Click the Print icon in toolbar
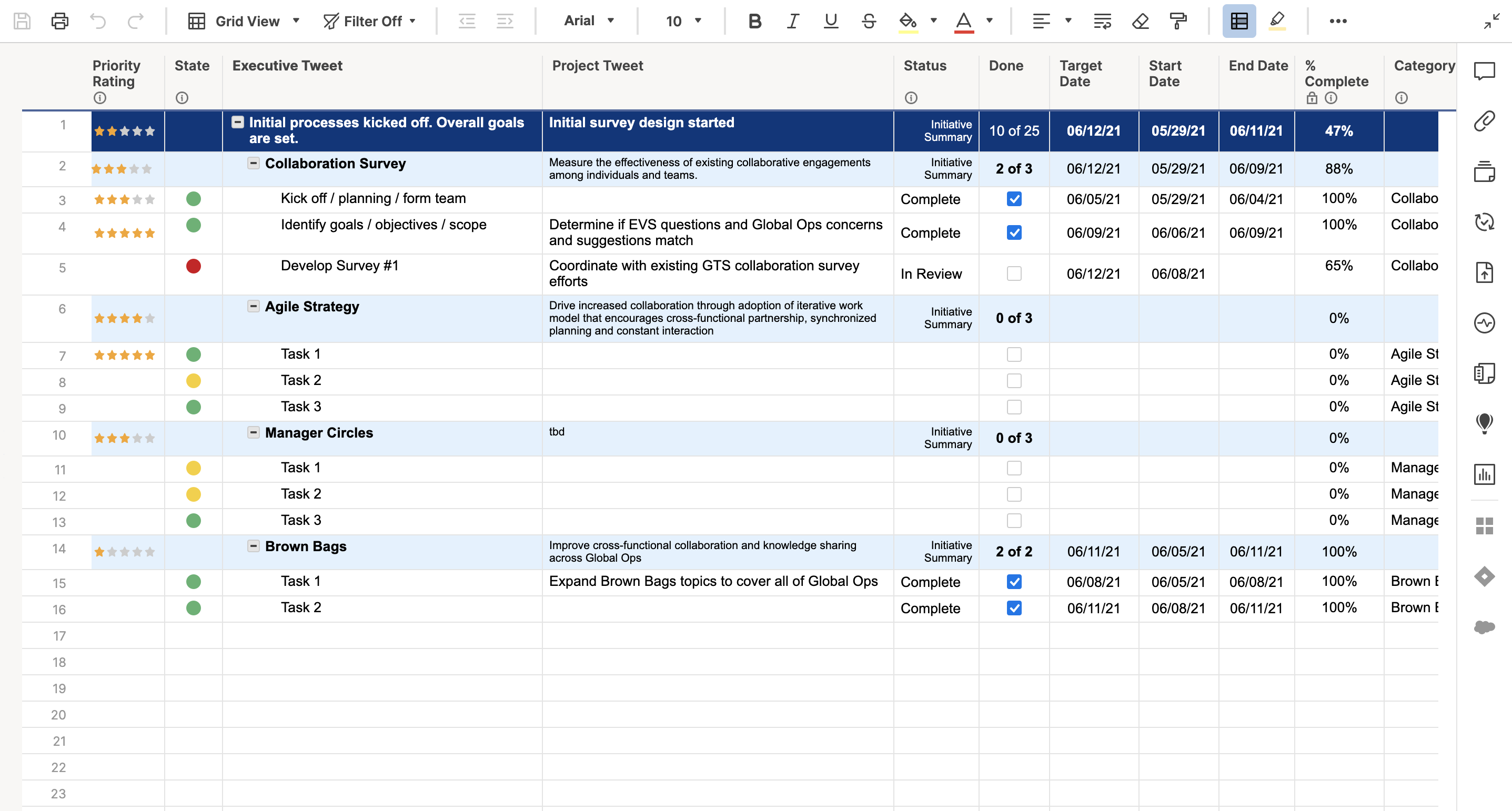 [59, 21]
